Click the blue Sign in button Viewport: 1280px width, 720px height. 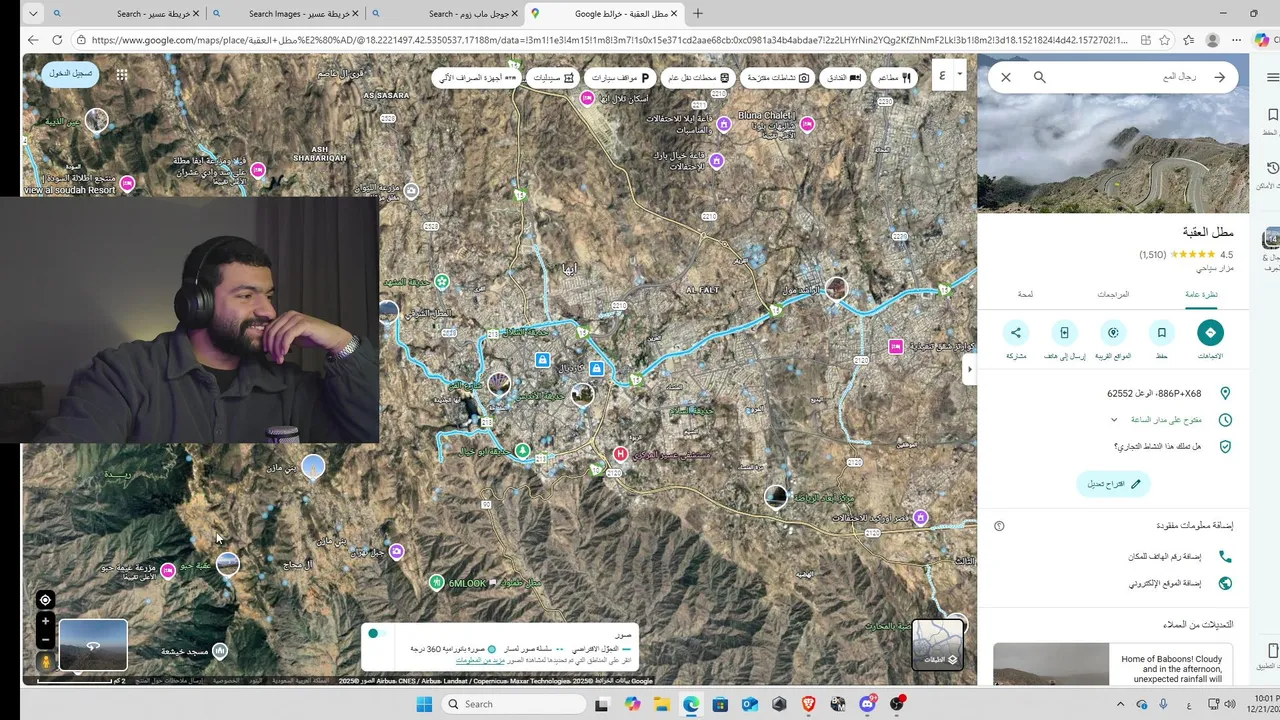(x=70, y=74)
